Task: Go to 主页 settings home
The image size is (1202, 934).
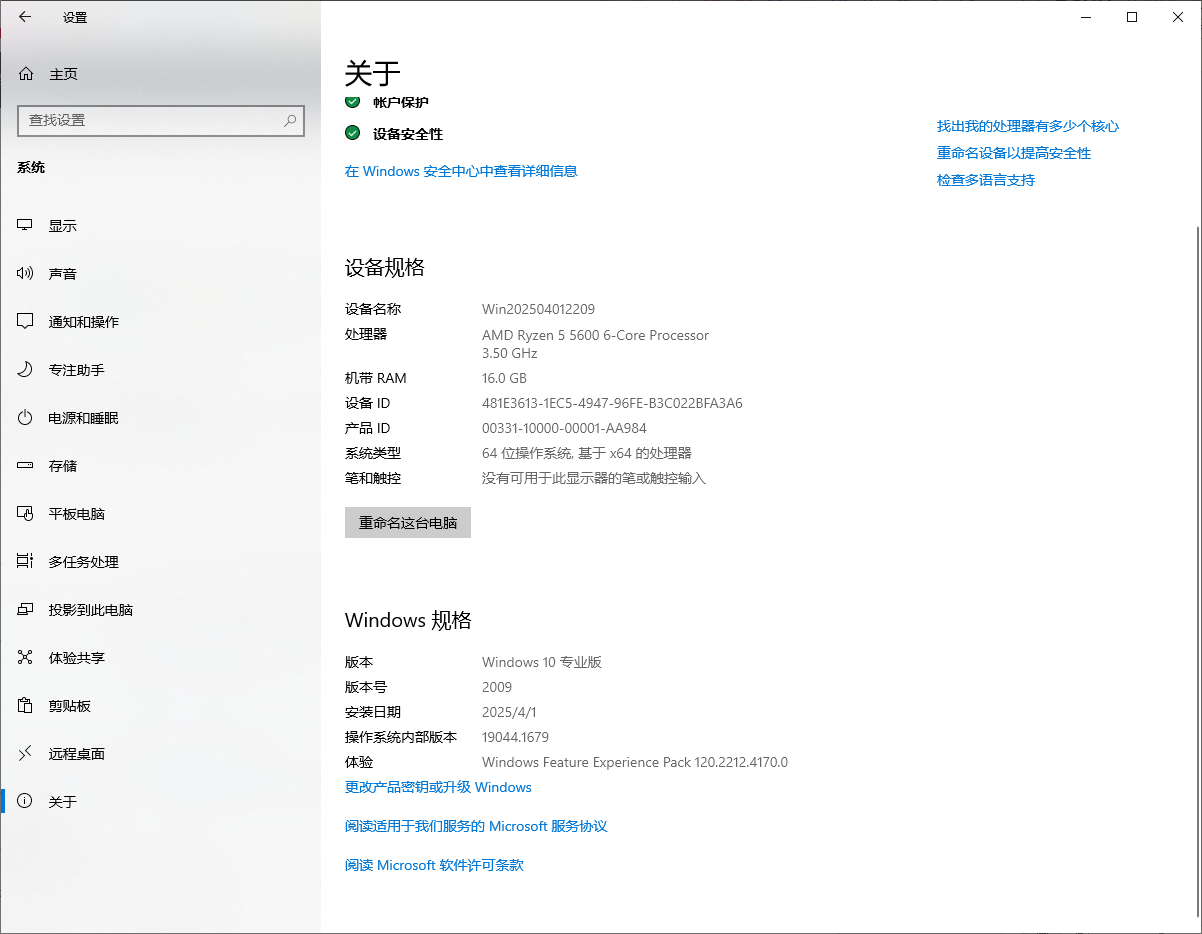Action: coord(160,74)
